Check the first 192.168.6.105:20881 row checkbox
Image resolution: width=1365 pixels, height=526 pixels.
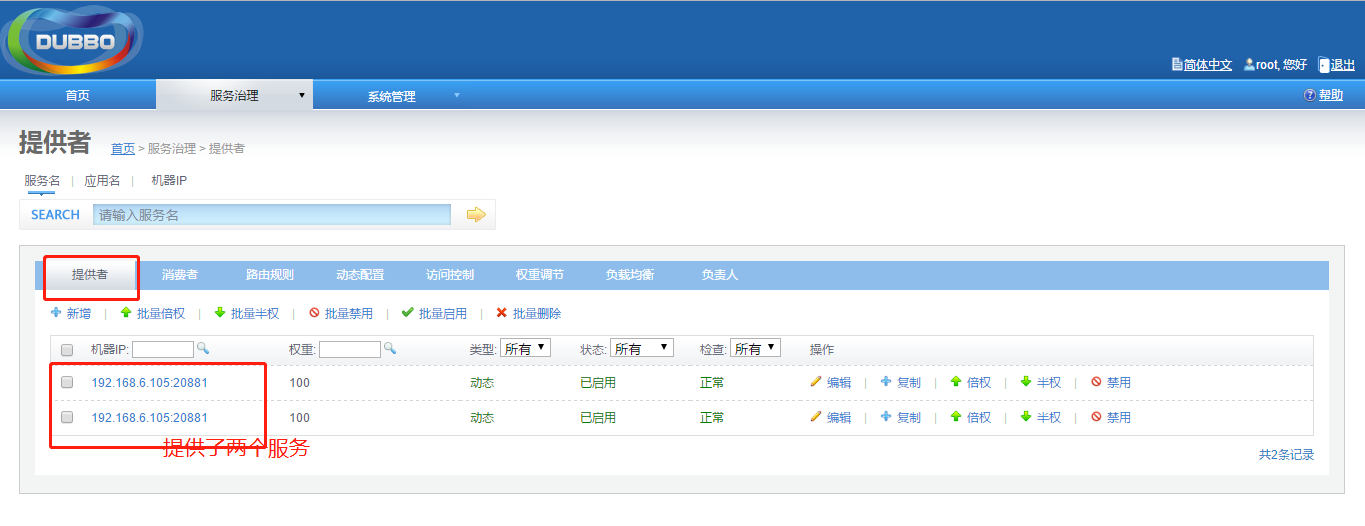(x=67, y=382)
